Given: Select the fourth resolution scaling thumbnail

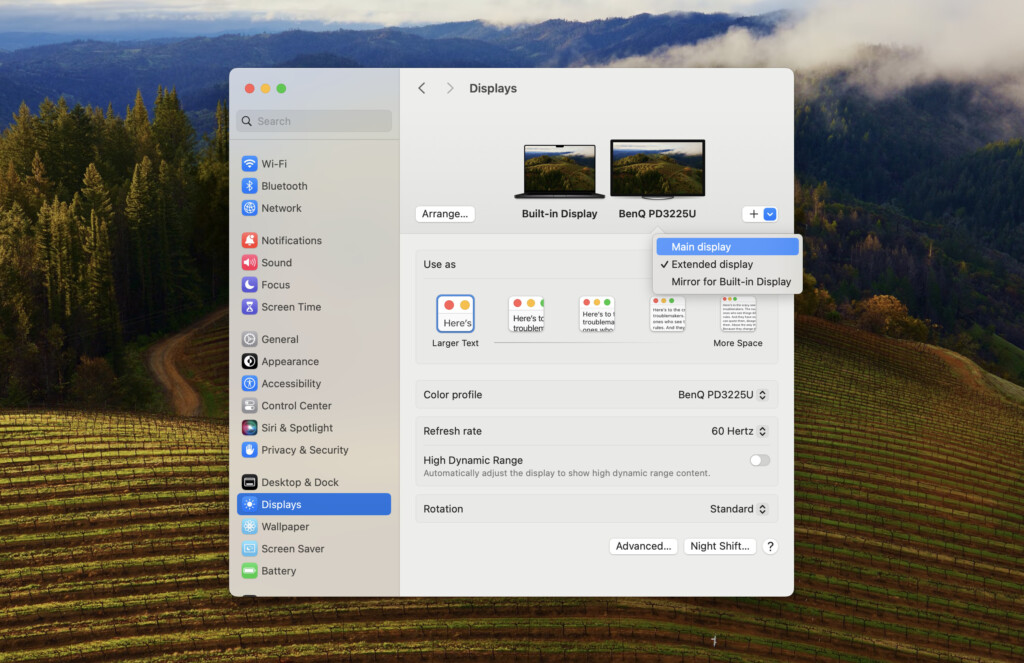Looking at the screenshot, I should (667, 314).
